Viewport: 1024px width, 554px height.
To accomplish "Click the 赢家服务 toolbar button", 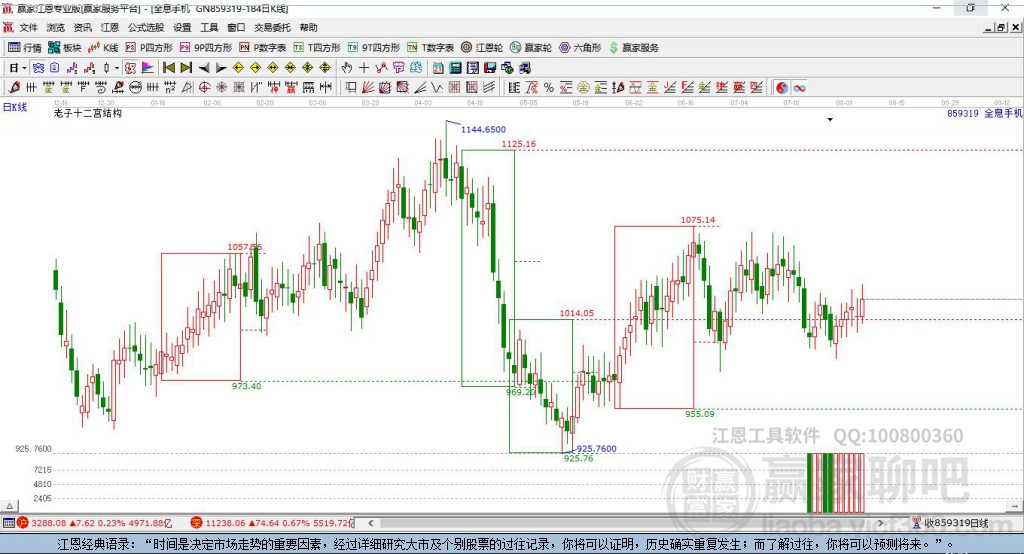I will 633,48.
